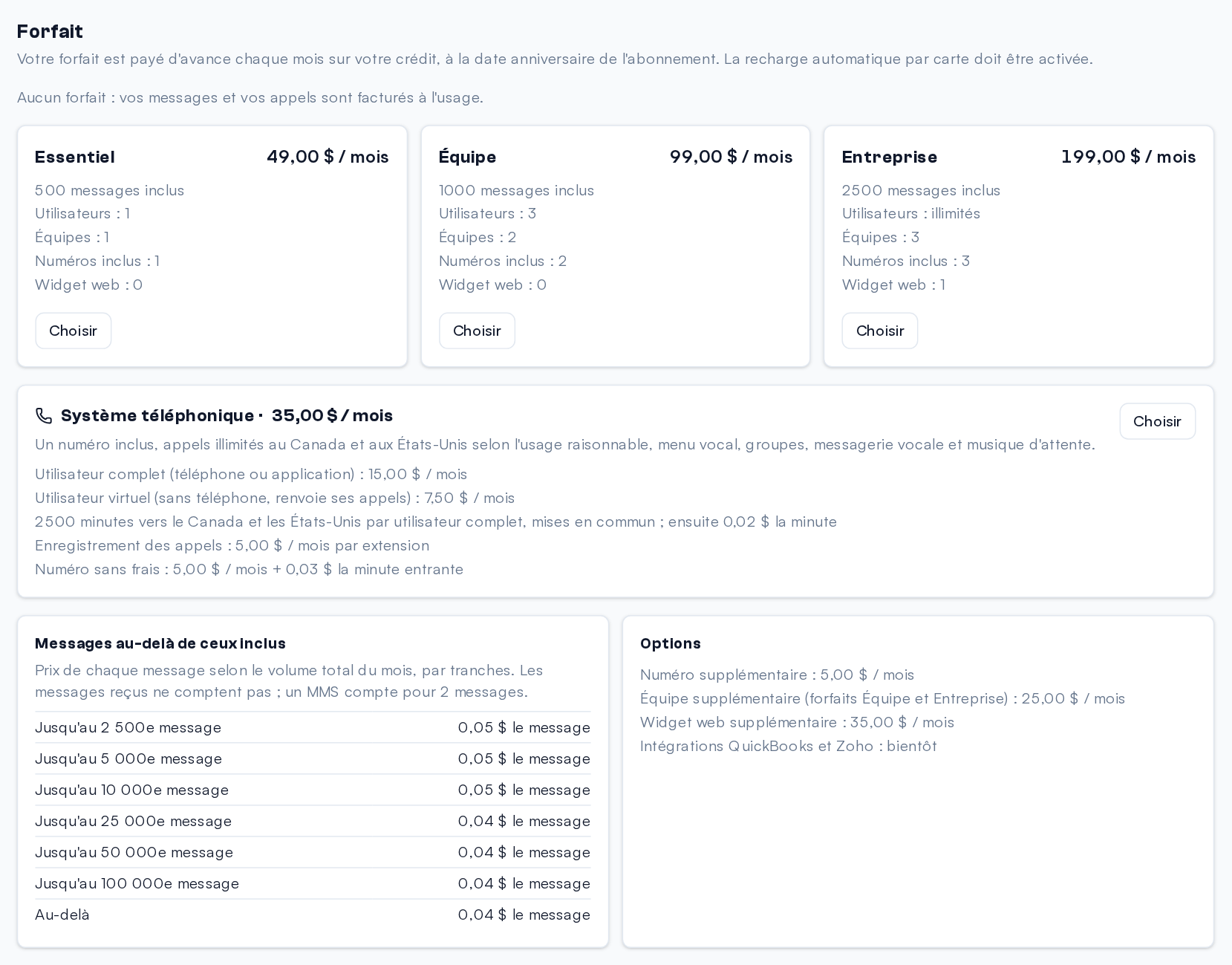Image resolution: width=1232 pixels, height=965 pixels.
Task: Choose the Essentiel plan
Action: [x=74, y=331]
